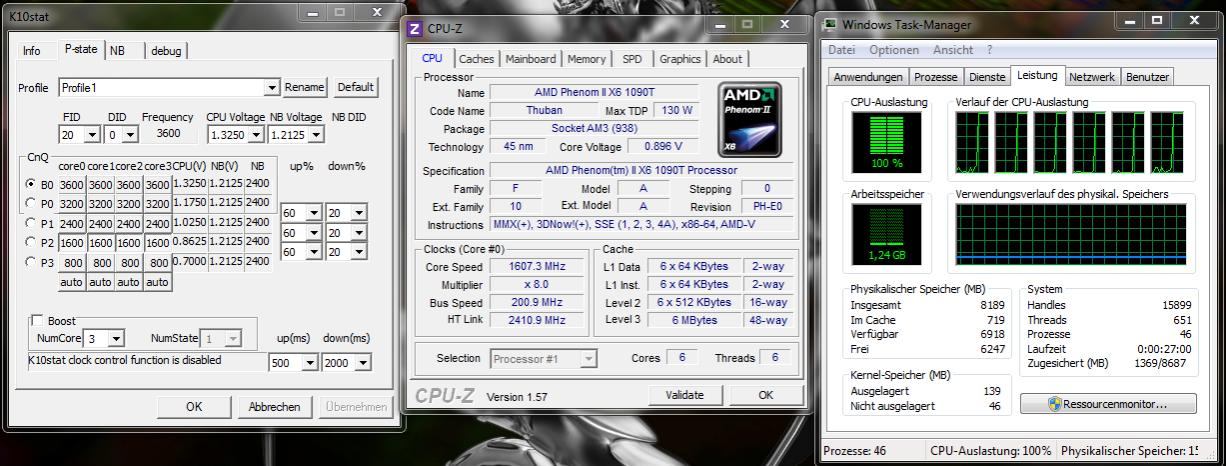Open the Caches tab in CPU-Z
1226x466 pixels.
[476, 59]
